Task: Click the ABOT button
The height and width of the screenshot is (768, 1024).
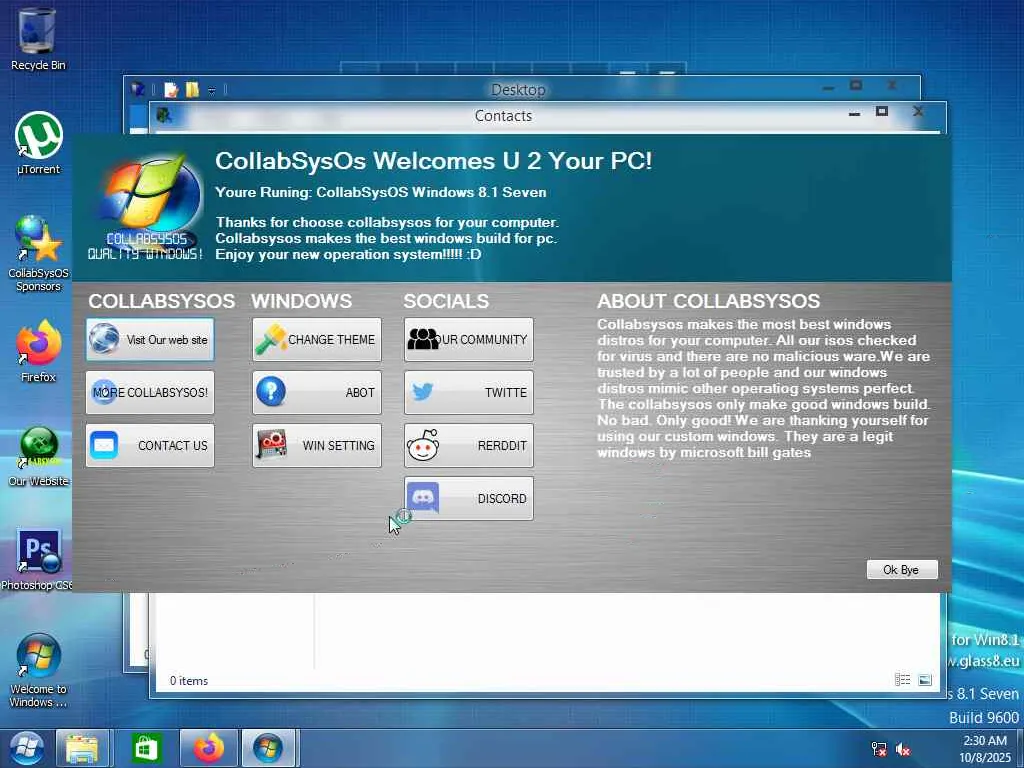Action: point(317,392)
